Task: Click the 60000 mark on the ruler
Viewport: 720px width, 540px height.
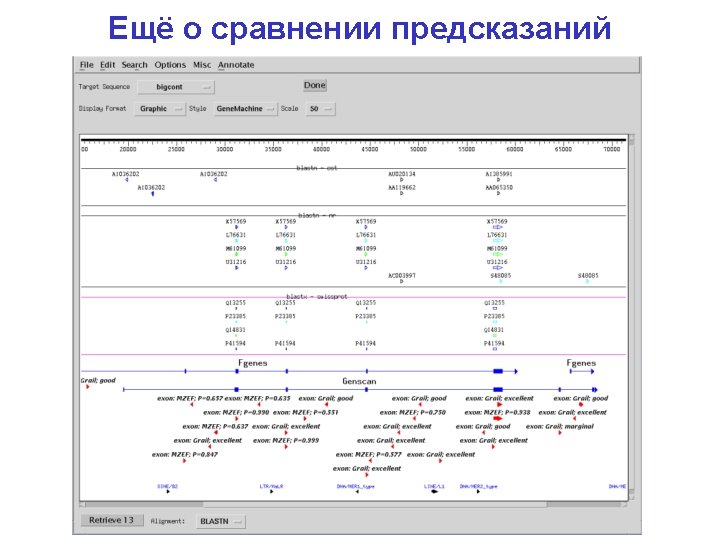Action: [x=514, y=149]
